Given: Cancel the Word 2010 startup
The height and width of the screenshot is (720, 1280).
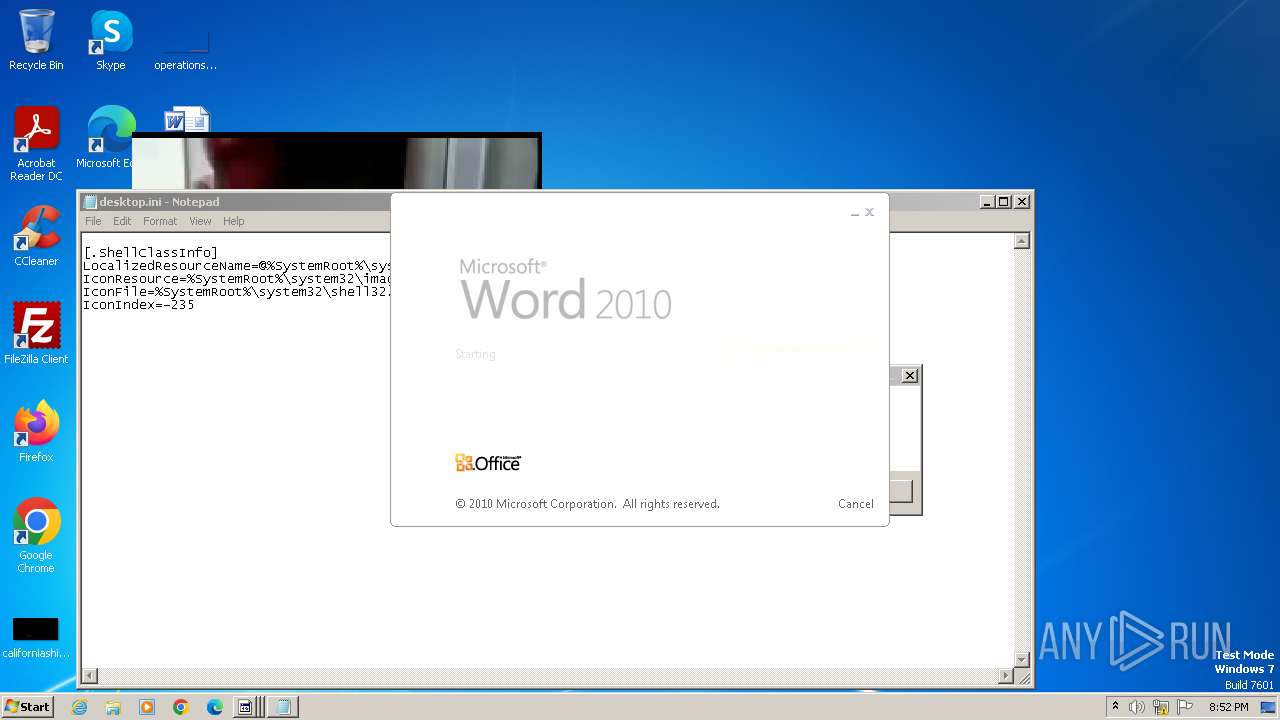Looking at the screenshot, I should click(856, 504).
